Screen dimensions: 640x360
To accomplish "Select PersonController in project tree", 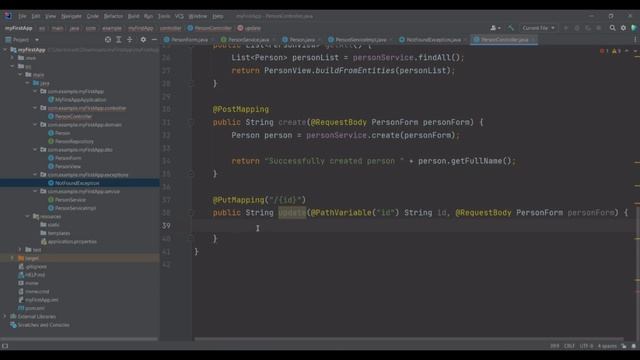I will tap(73, 116).
